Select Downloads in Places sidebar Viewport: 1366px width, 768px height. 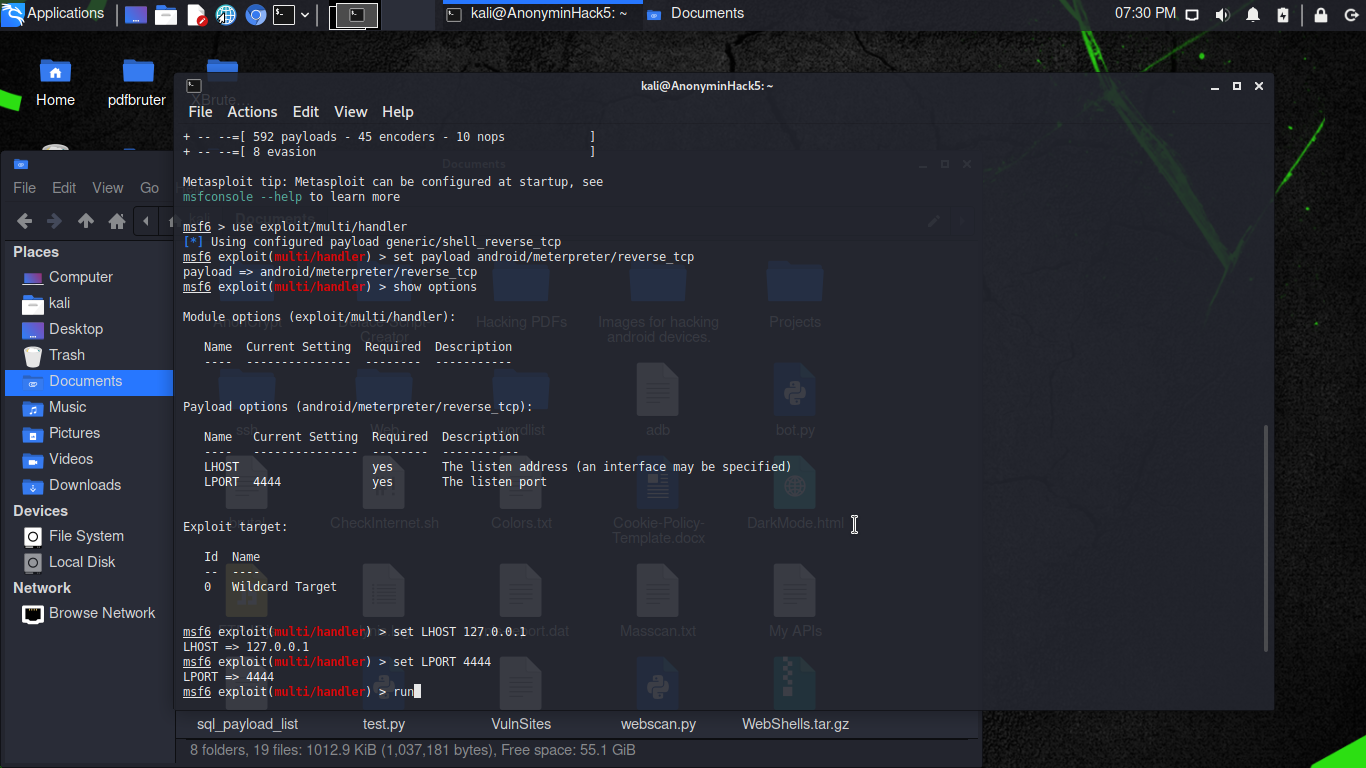[89, 485]
